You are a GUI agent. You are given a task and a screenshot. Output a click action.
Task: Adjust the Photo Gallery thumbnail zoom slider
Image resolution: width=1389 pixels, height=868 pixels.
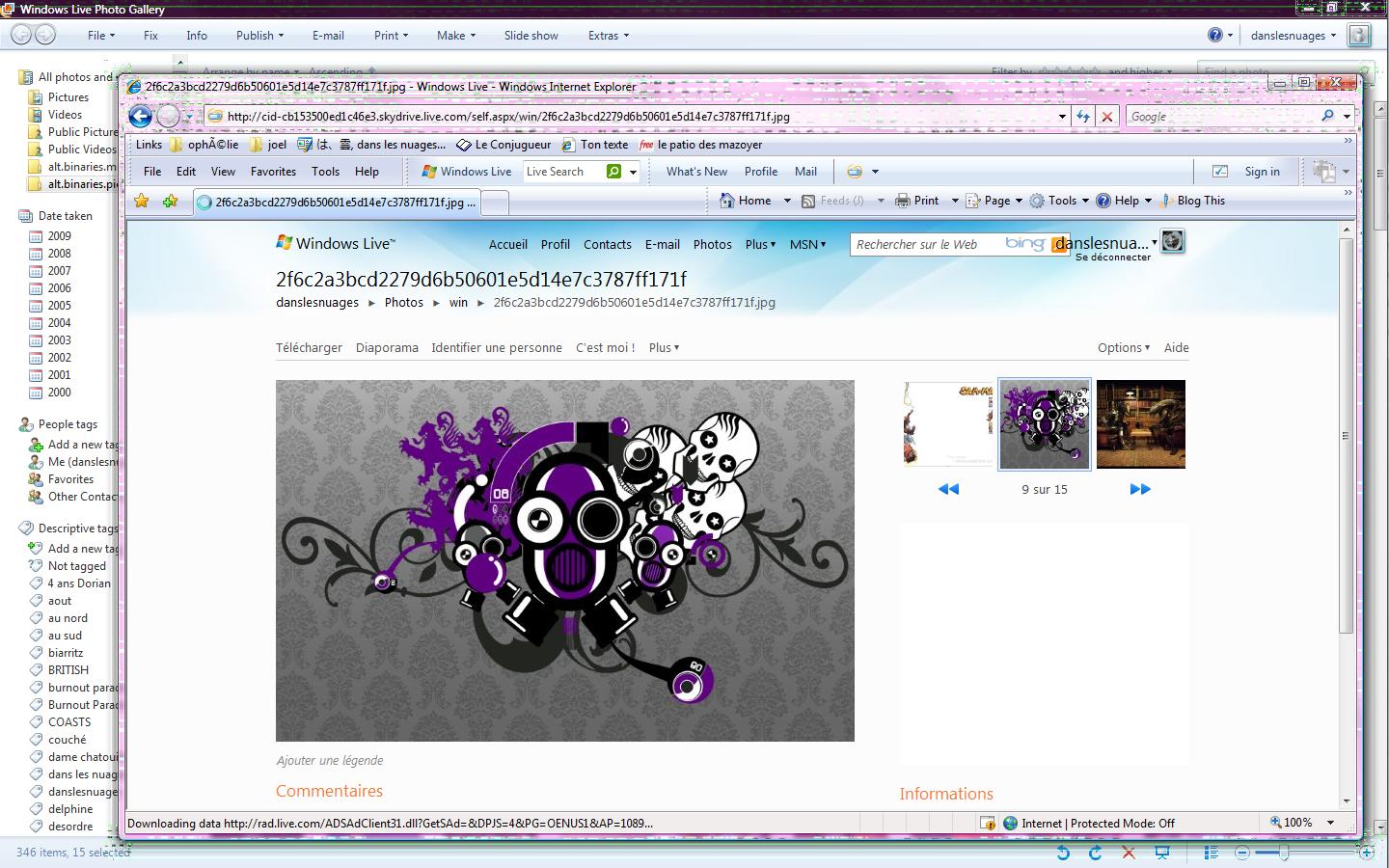coord(1284,853)
